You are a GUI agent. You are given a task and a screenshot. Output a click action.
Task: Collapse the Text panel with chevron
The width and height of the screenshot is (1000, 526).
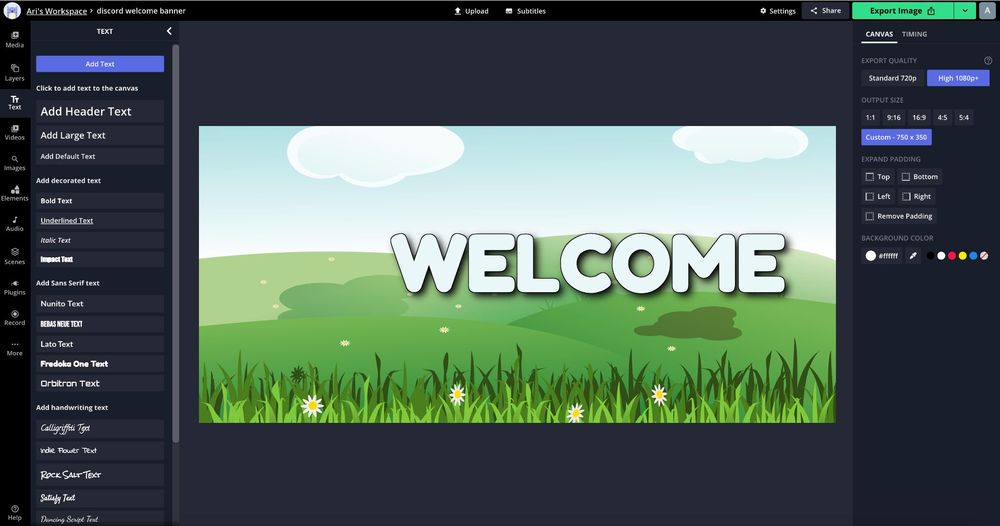[x=169, y=31]
